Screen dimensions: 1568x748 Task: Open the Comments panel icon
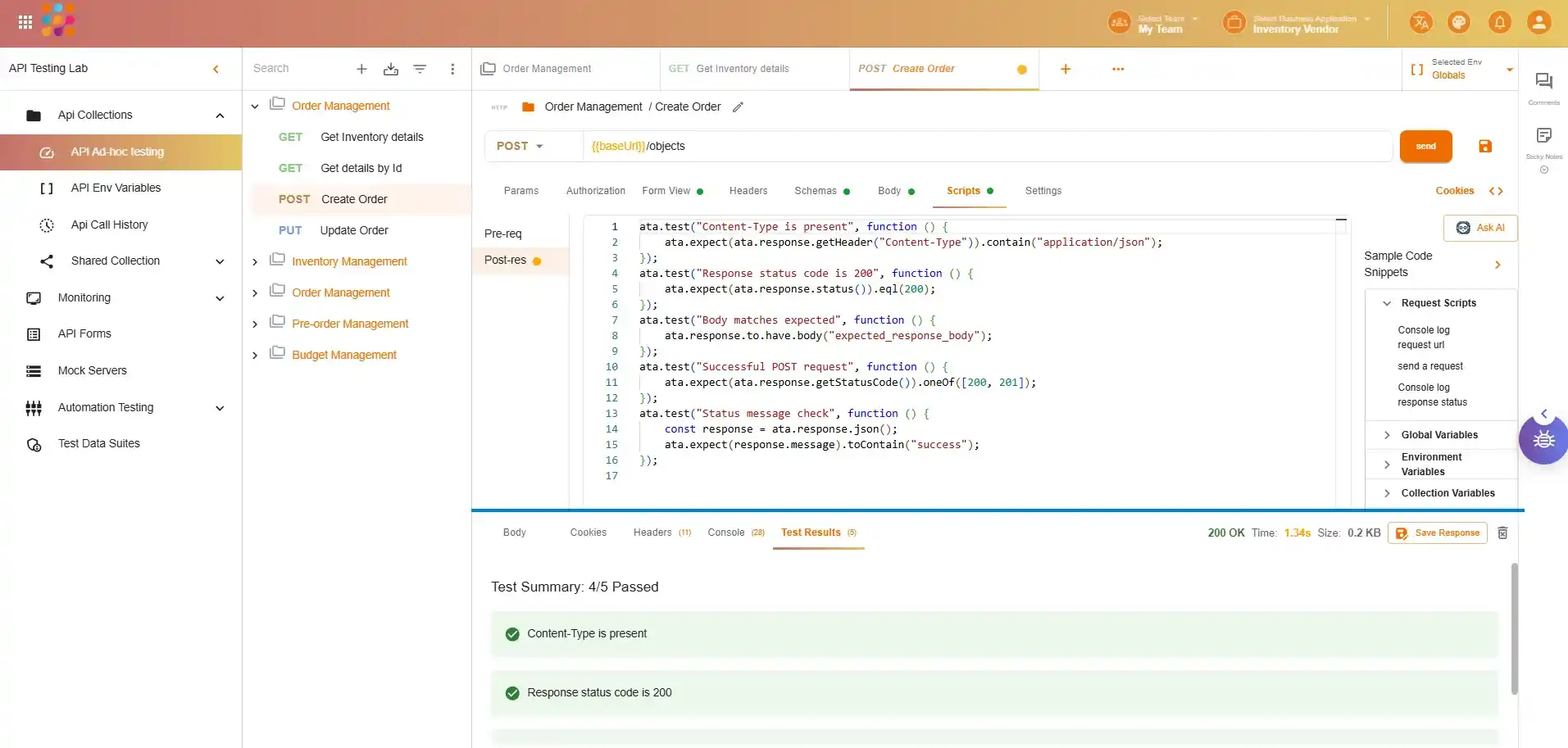point(1543,82)
